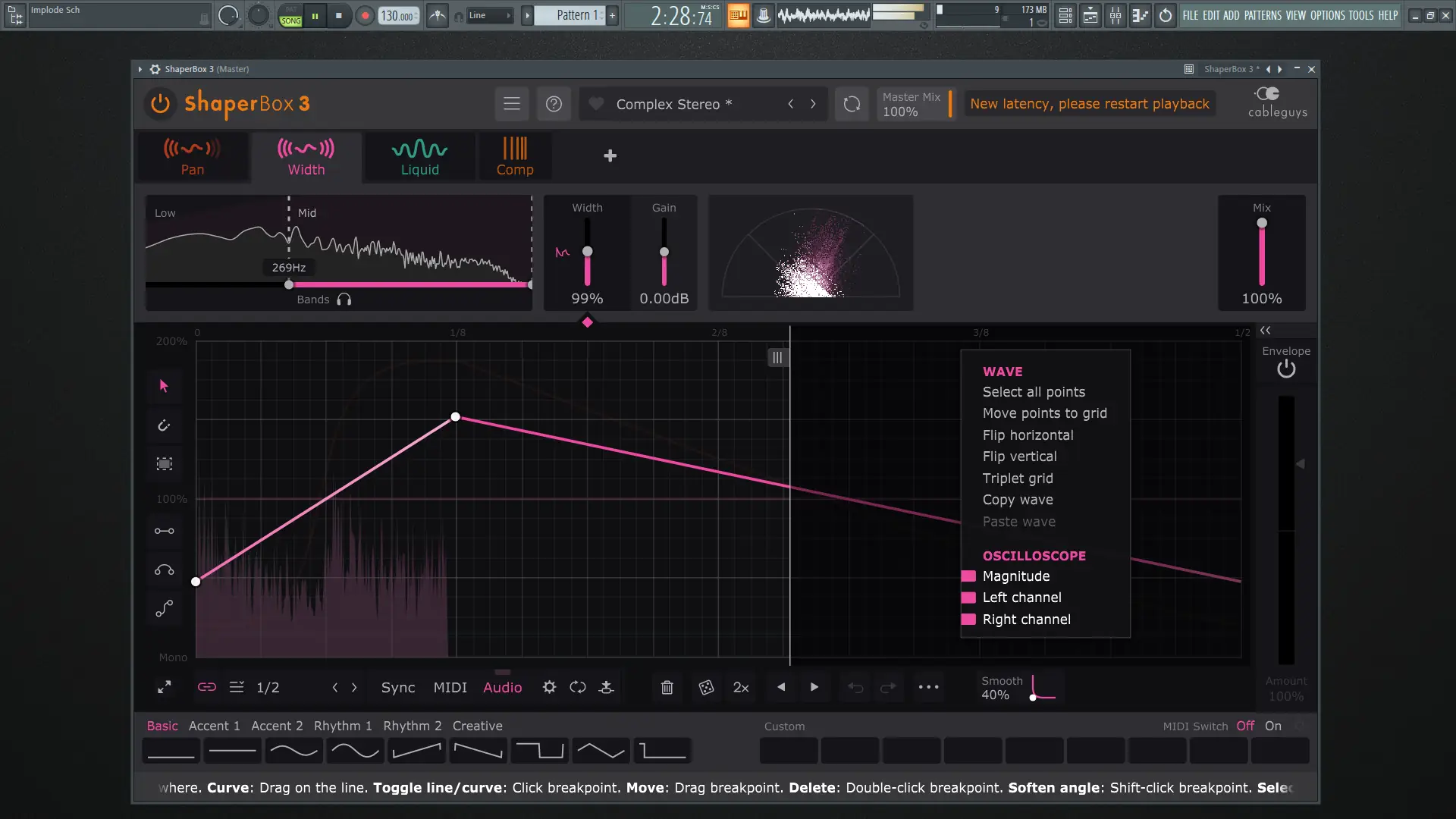Select the arrow pointer tool
The height and width of the screenshot is (819, 1456).
164,386
